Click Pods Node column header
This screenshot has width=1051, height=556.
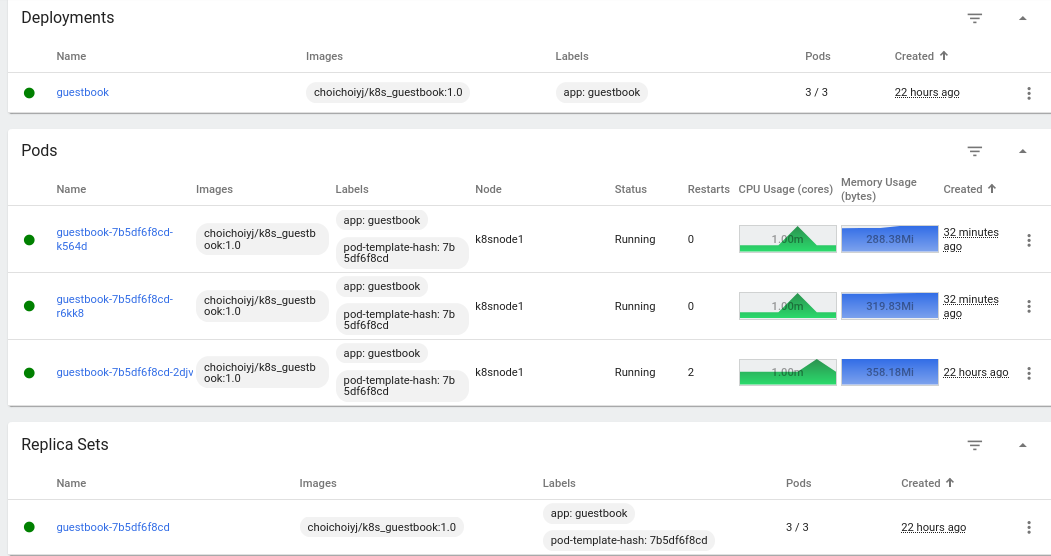click(489, 189)
